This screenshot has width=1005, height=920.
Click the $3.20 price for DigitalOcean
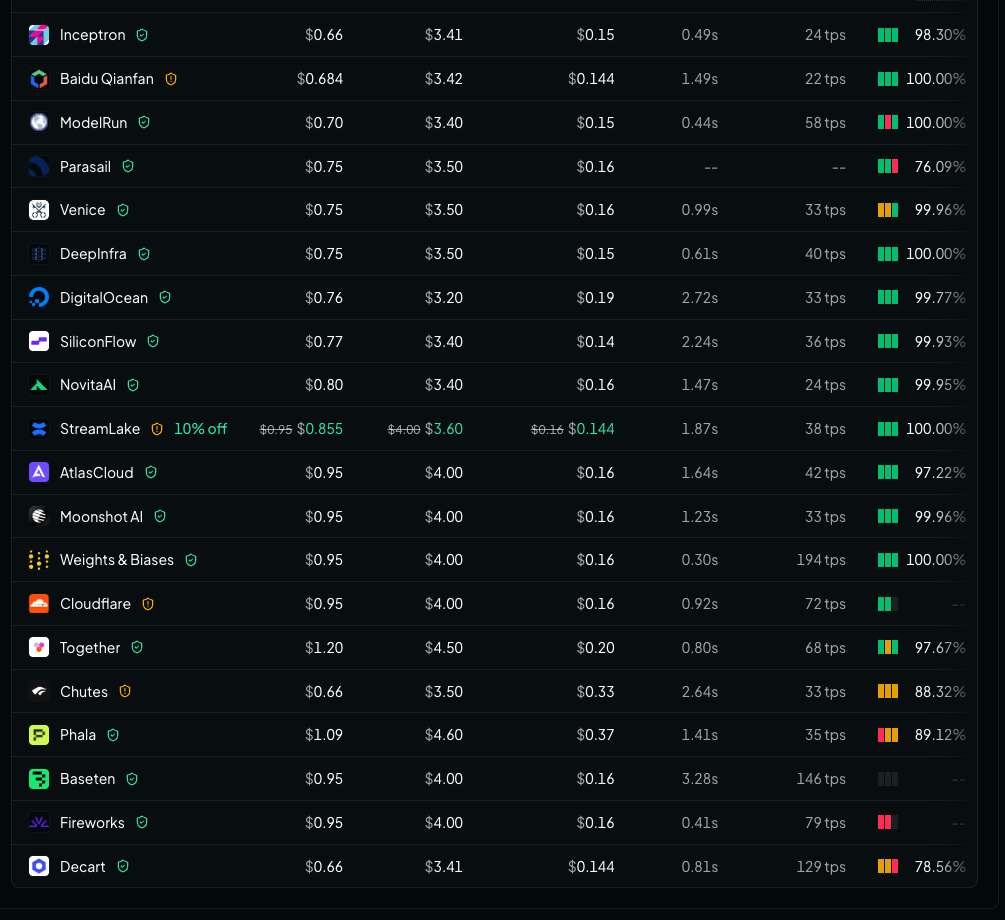tap(444, 297)
